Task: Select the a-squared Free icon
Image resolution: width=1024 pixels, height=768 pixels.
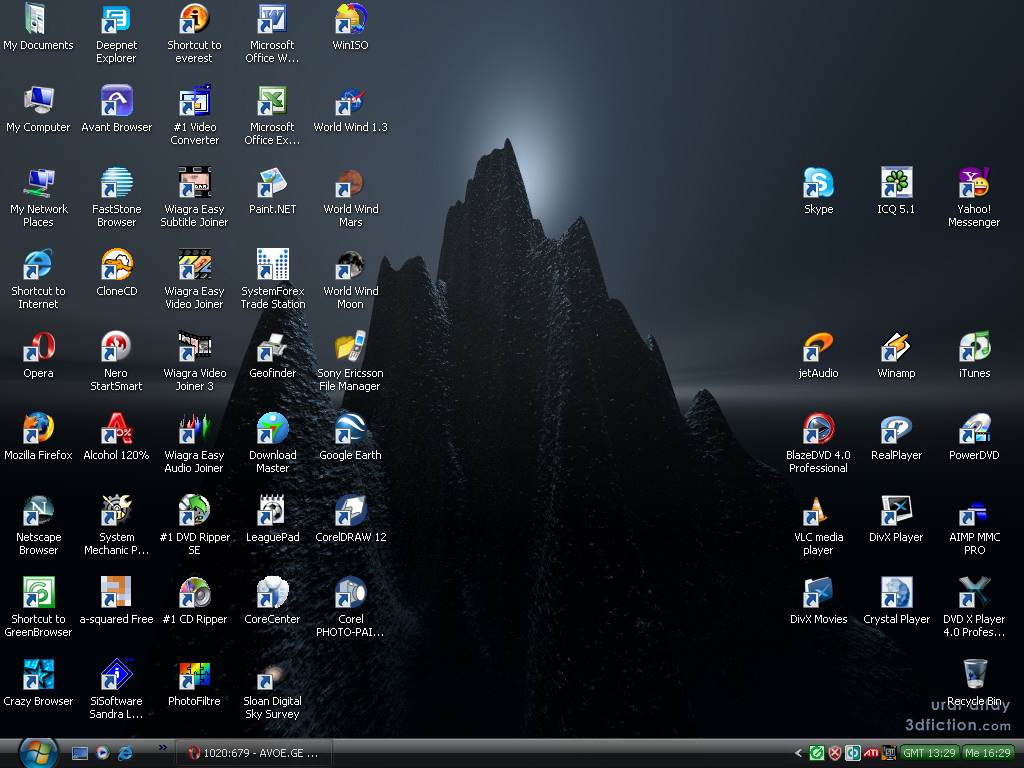Action: (x=116, y=592)
